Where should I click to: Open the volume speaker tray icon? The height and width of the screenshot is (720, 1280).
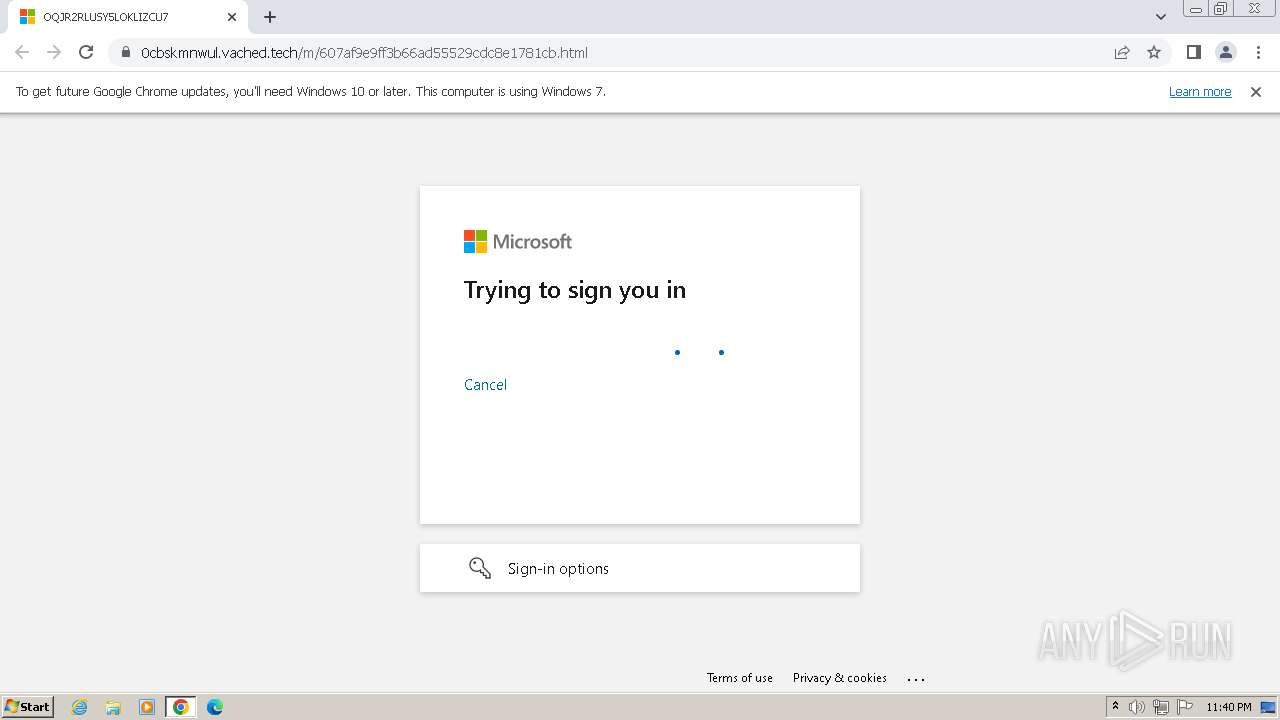tap(1137, 707)
